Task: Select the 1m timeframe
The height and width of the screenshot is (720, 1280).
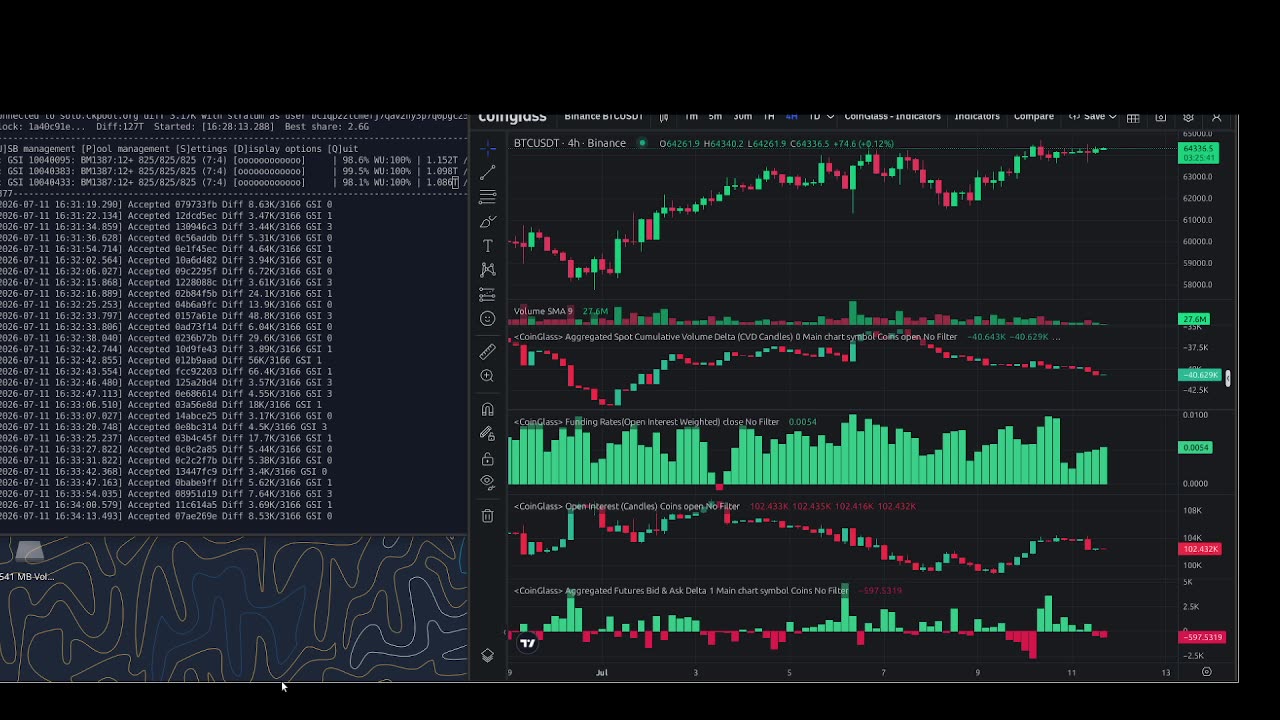Action: (691, 117)
